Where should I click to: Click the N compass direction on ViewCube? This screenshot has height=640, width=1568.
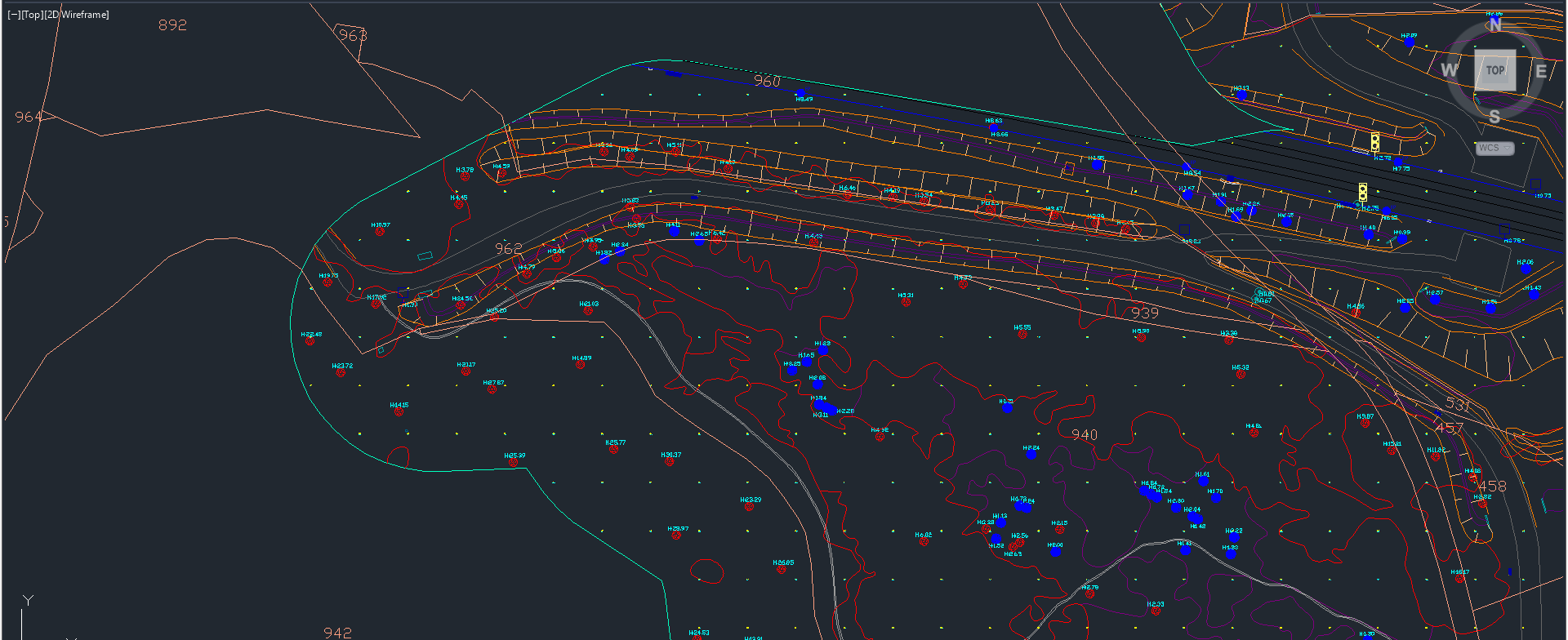1494,25
